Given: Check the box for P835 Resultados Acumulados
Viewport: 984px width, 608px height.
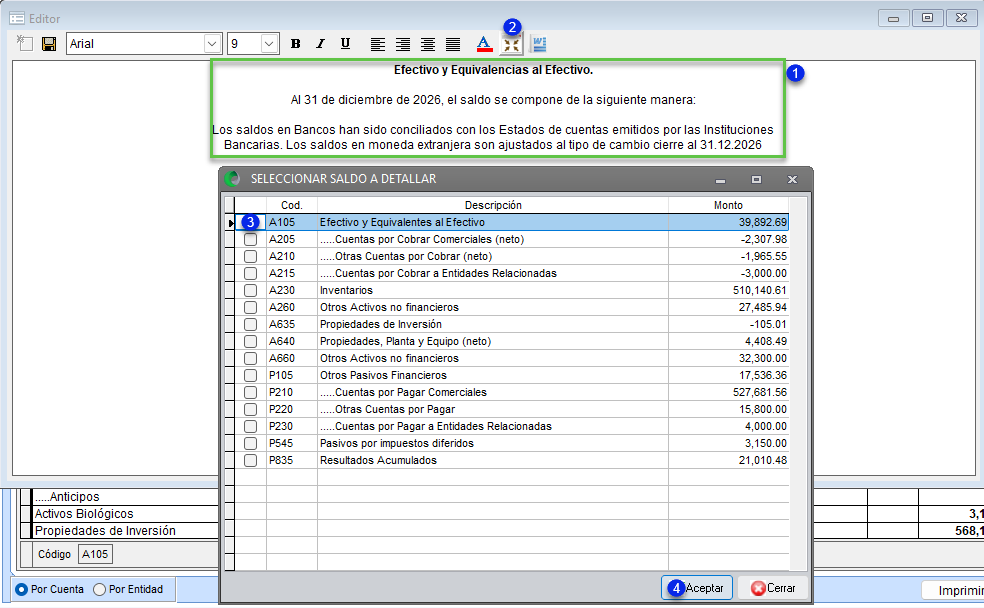Looking at the screenshot, I should (250, 460).
